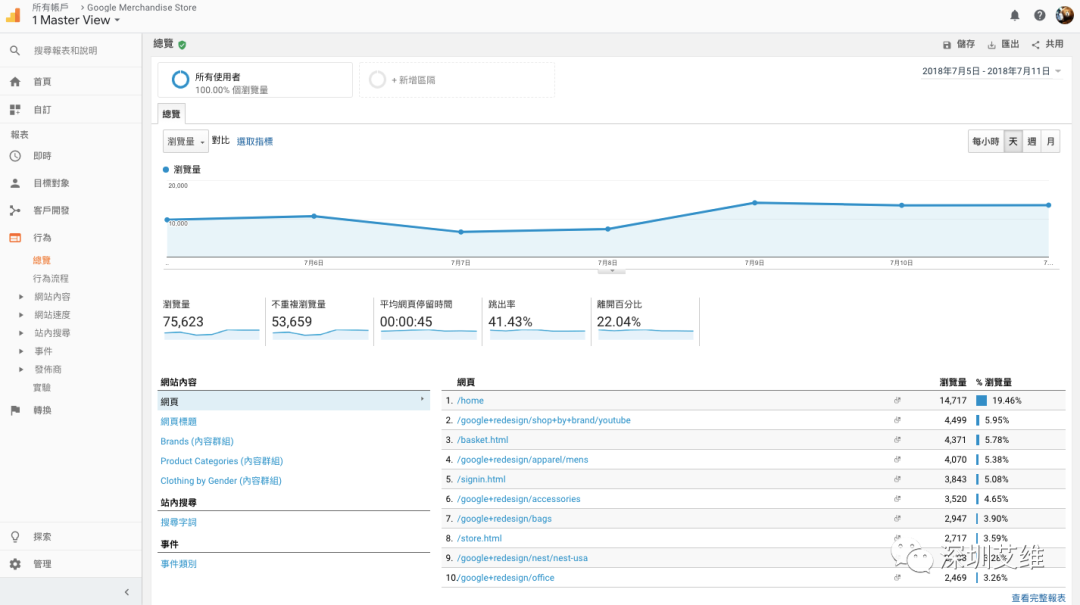1080x605 pixels.
Task: Click the 匯出 export icon
Action: point(992,45)
